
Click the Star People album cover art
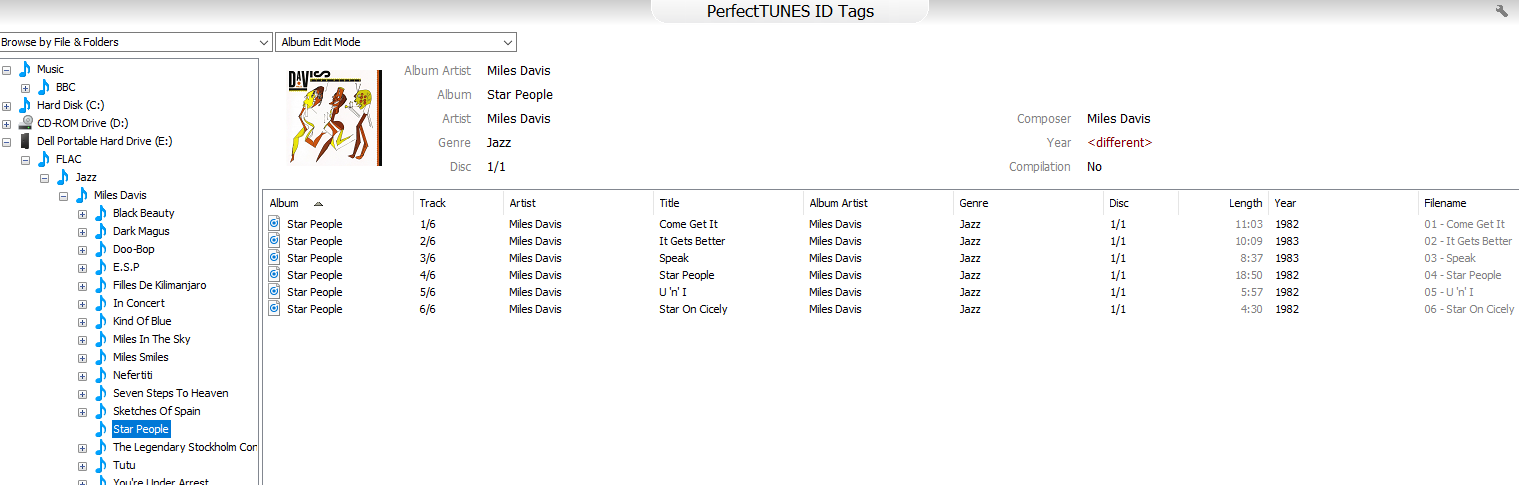click(335, 117)
